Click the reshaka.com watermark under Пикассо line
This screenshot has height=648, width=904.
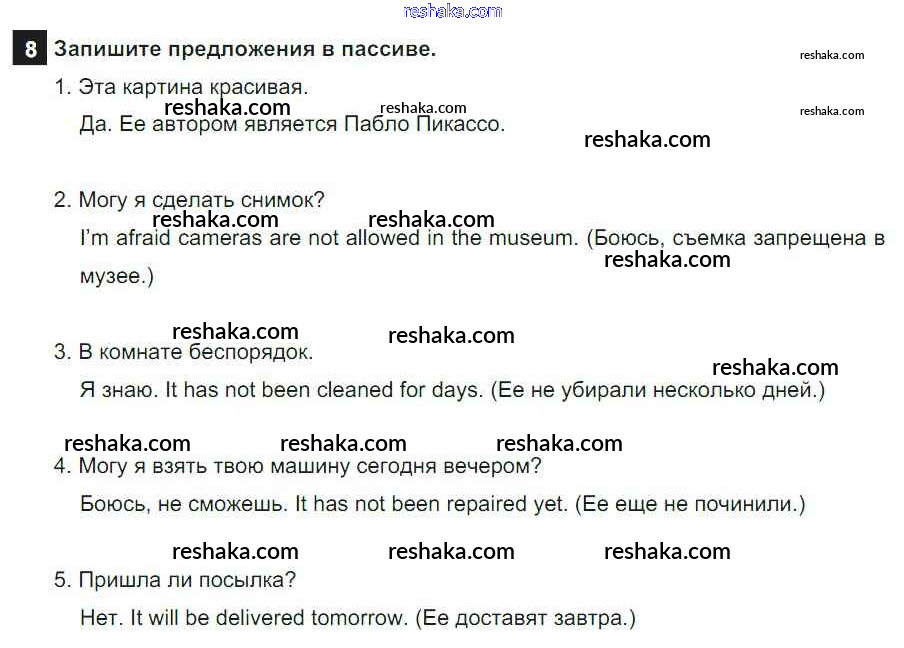(x=647, y=140)
